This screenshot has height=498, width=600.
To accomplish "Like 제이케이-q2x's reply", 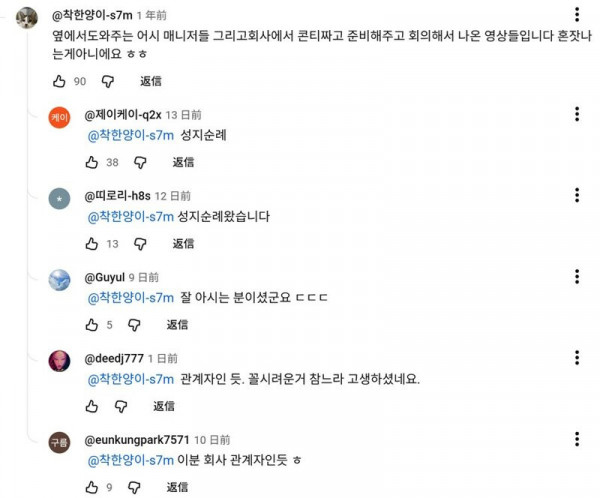I will point(91,162).
